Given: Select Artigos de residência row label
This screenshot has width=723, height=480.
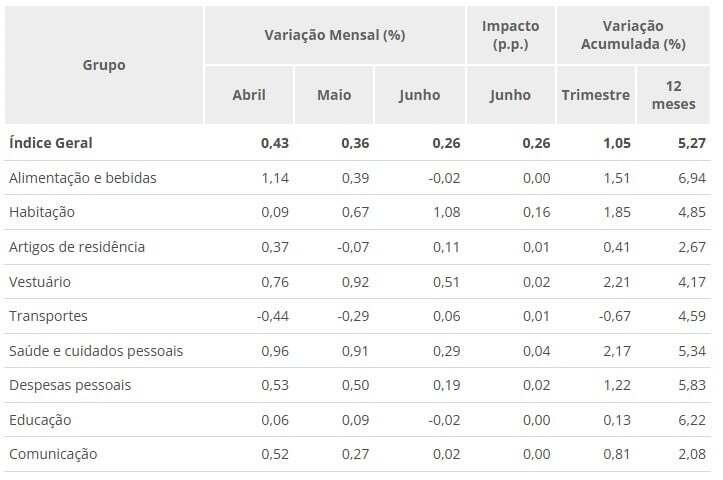Looking at the screenshot, I should 76,247.
